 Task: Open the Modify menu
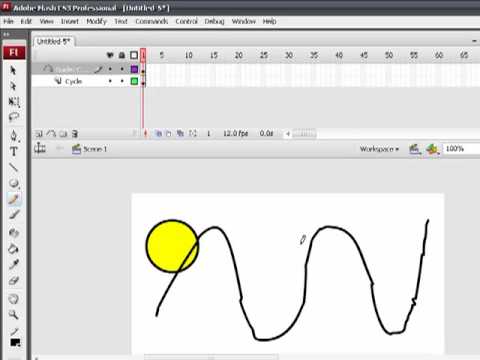(96, 21)
